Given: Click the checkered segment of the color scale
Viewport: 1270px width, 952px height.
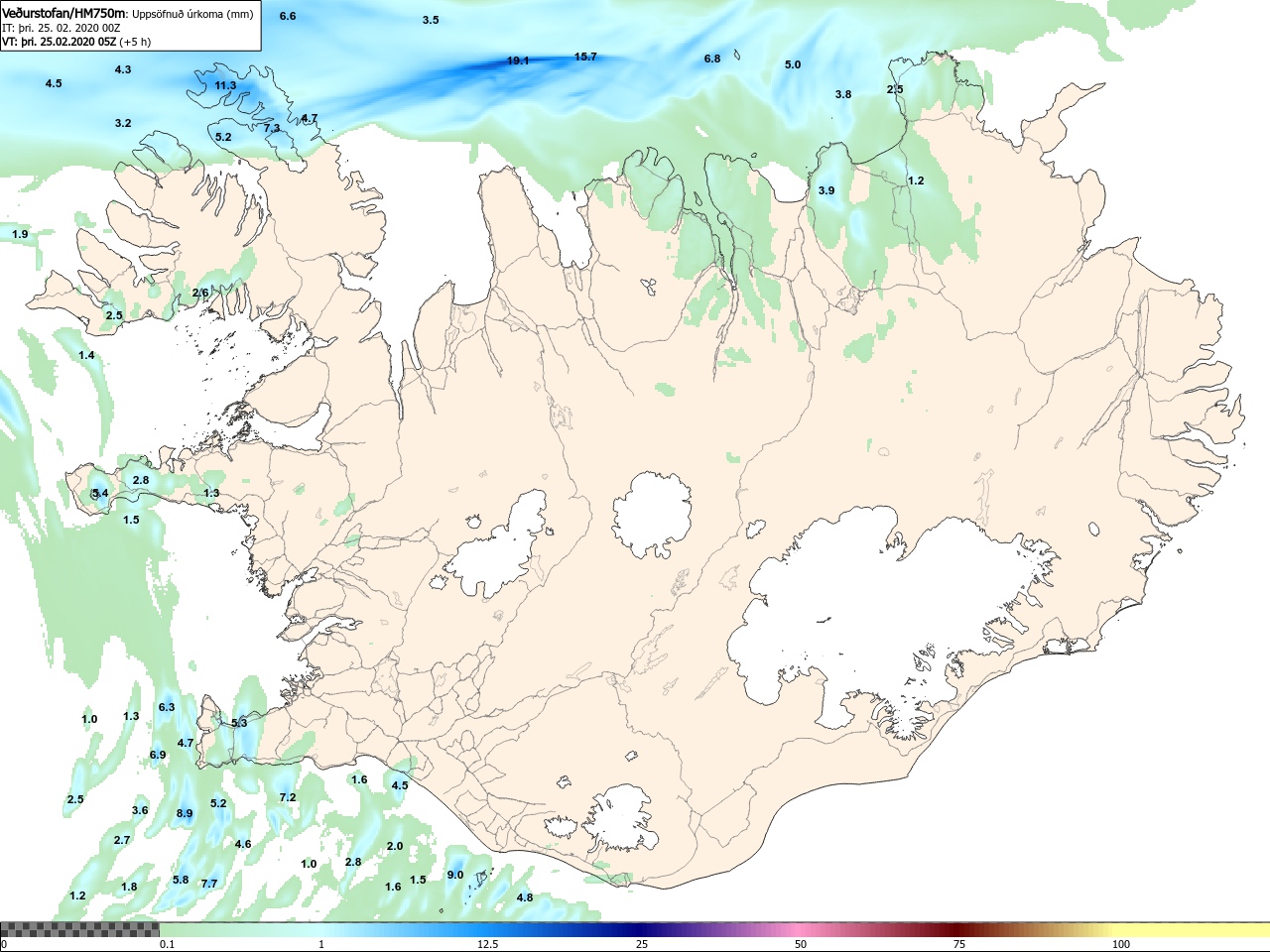Looking at the screenshot, I should (x=79, y=930).
